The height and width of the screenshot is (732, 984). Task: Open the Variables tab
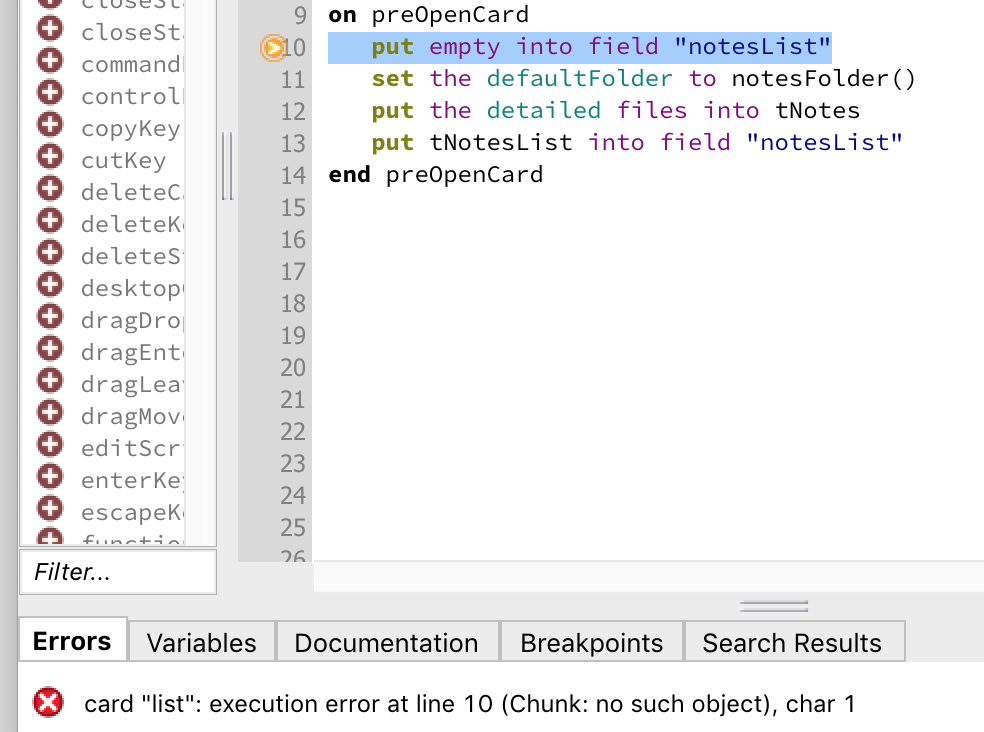point(201,642)
